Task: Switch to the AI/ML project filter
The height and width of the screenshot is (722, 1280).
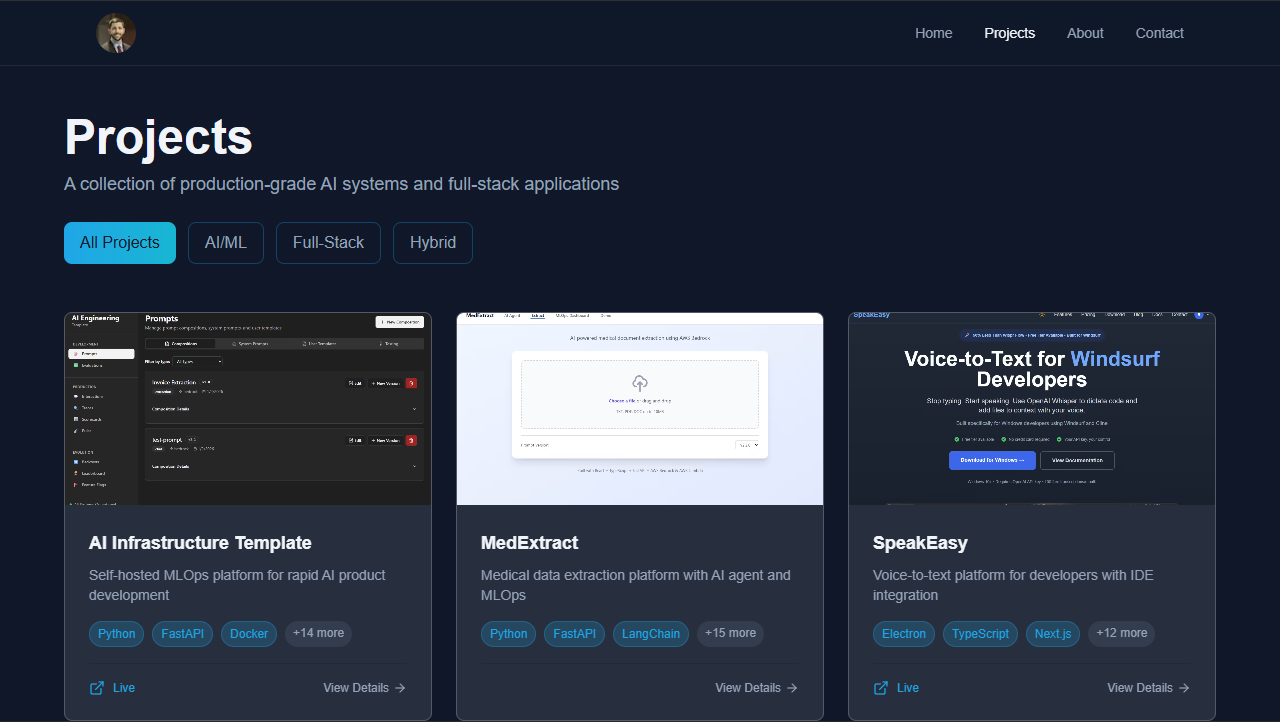Action: [x=225, y=242]
